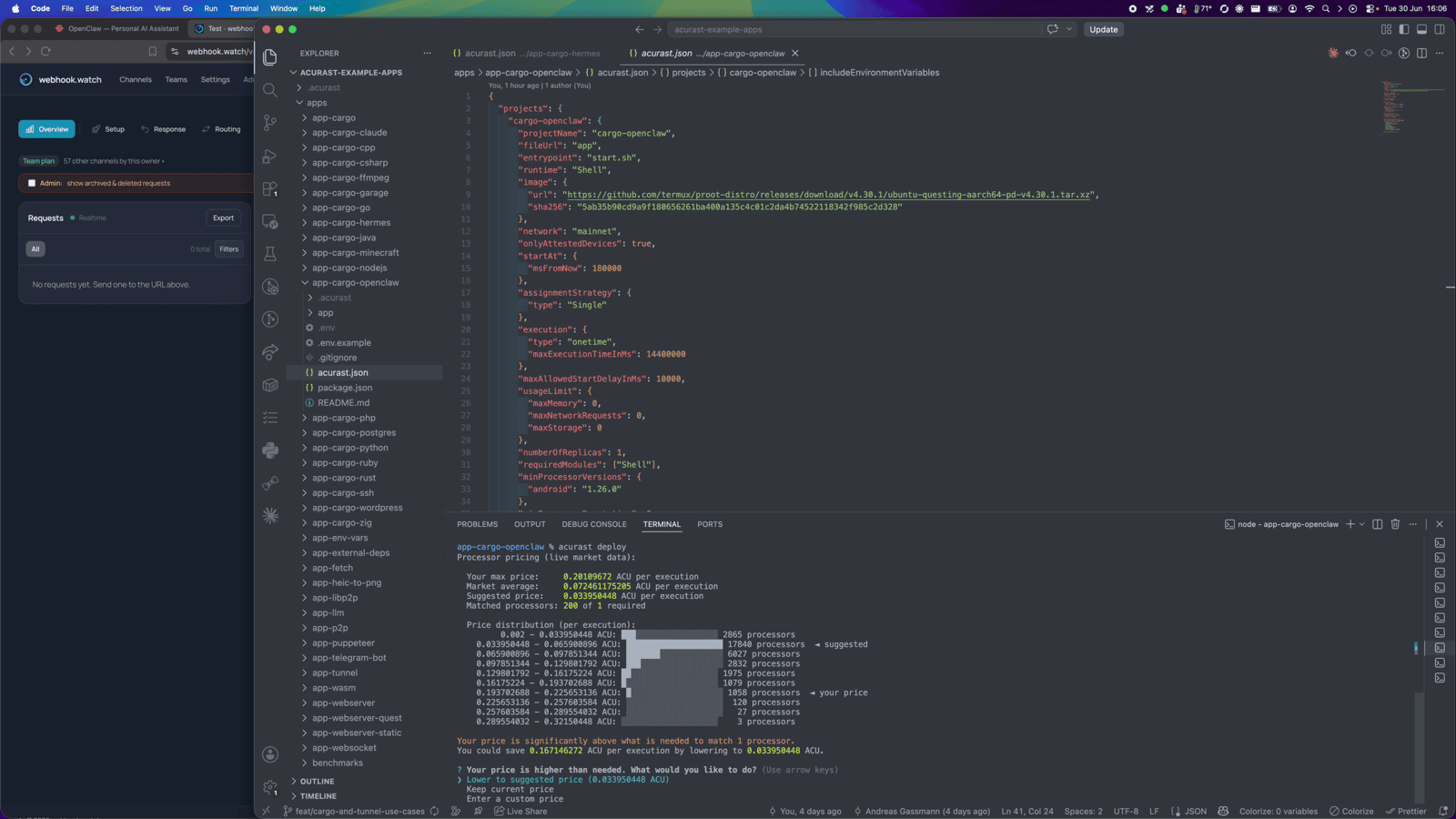Open Explorer Views and More Actions ellipsis
Viewport: 1456px width, 819px height.
427,53
